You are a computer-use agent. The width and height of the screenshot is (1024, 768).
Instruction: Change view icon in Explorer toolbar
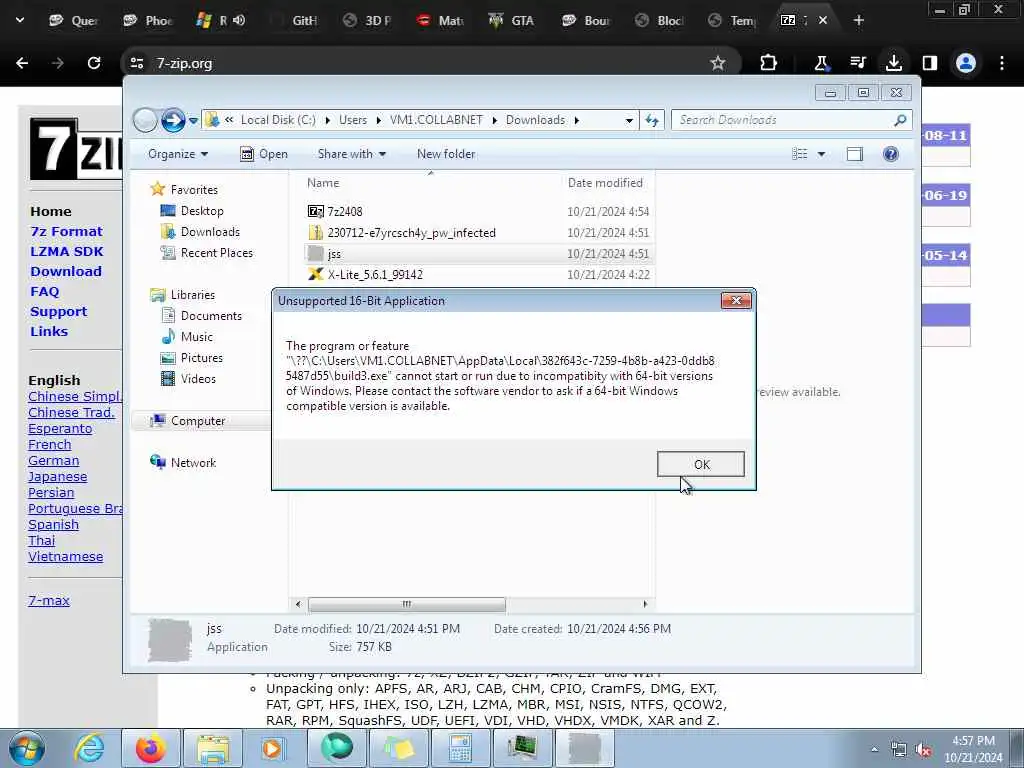pyautogui.click(x=799, y=154)
